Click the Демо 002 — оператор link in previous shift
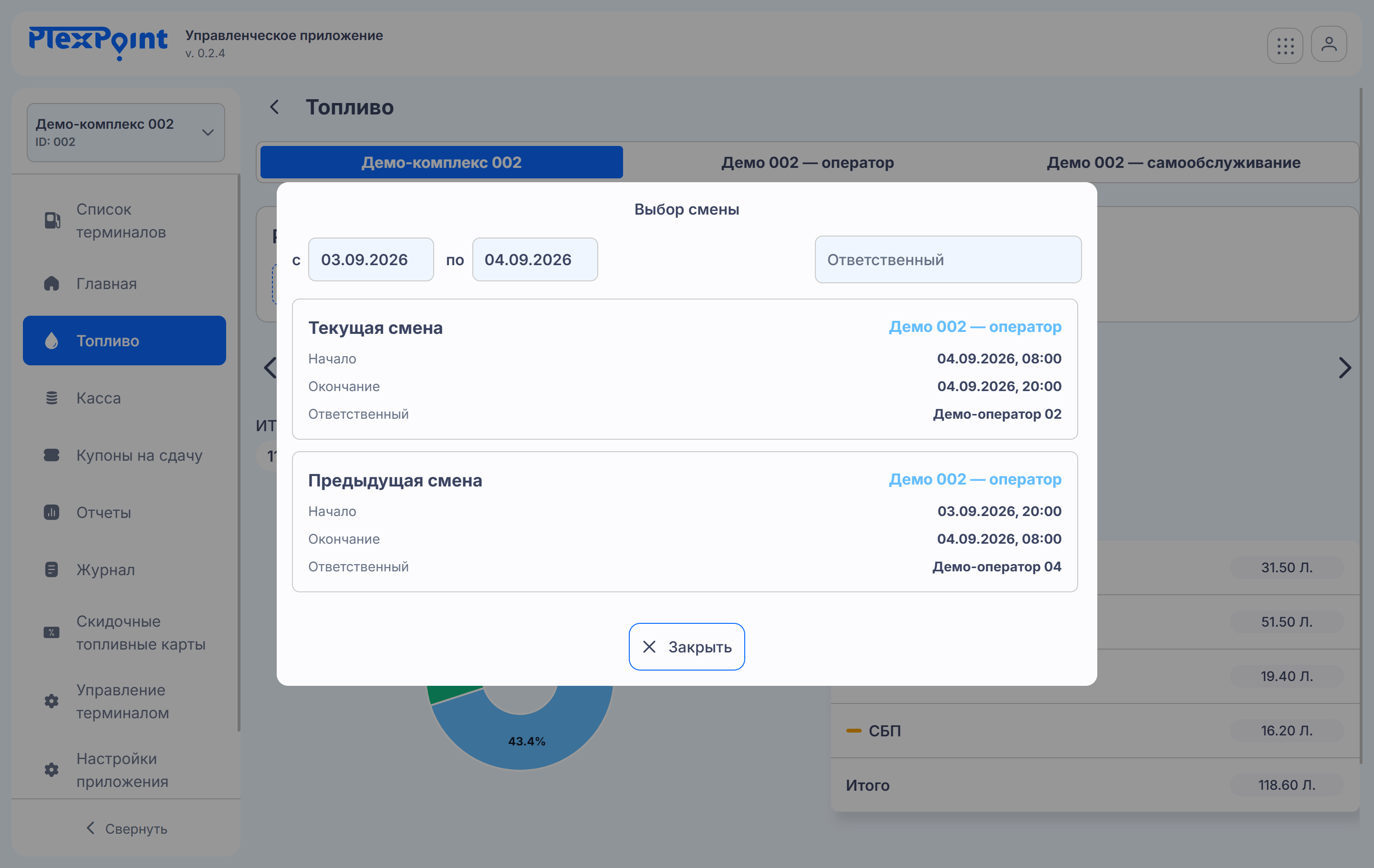 point(975,480)
